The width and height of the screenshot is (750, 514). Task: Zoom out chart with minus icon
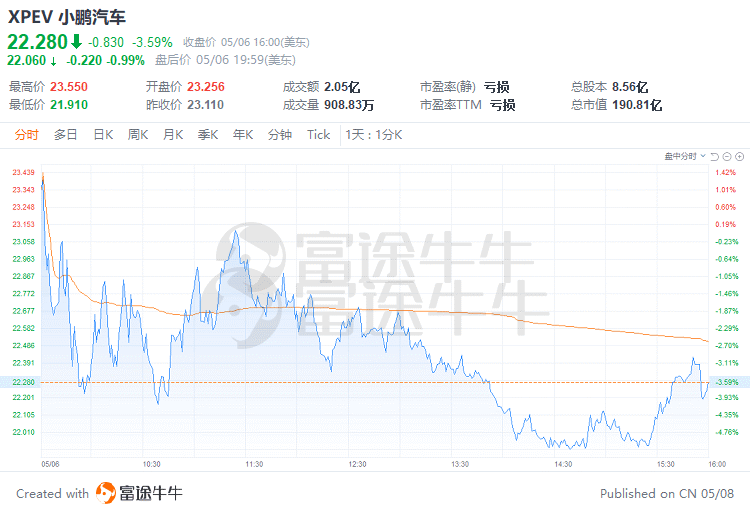tap(727, 156)
